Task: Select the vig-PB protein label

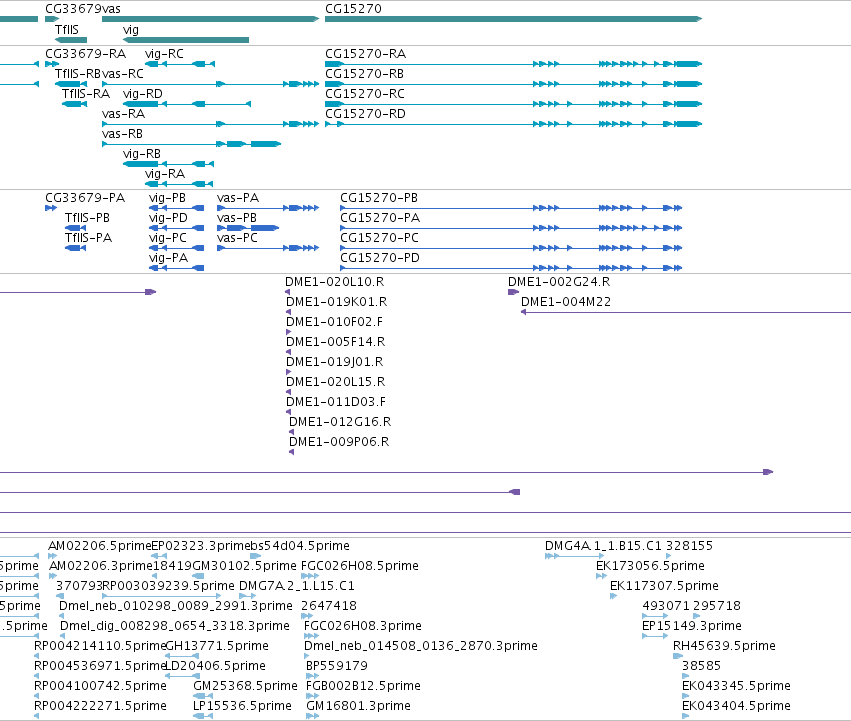Action: (167, 198)
